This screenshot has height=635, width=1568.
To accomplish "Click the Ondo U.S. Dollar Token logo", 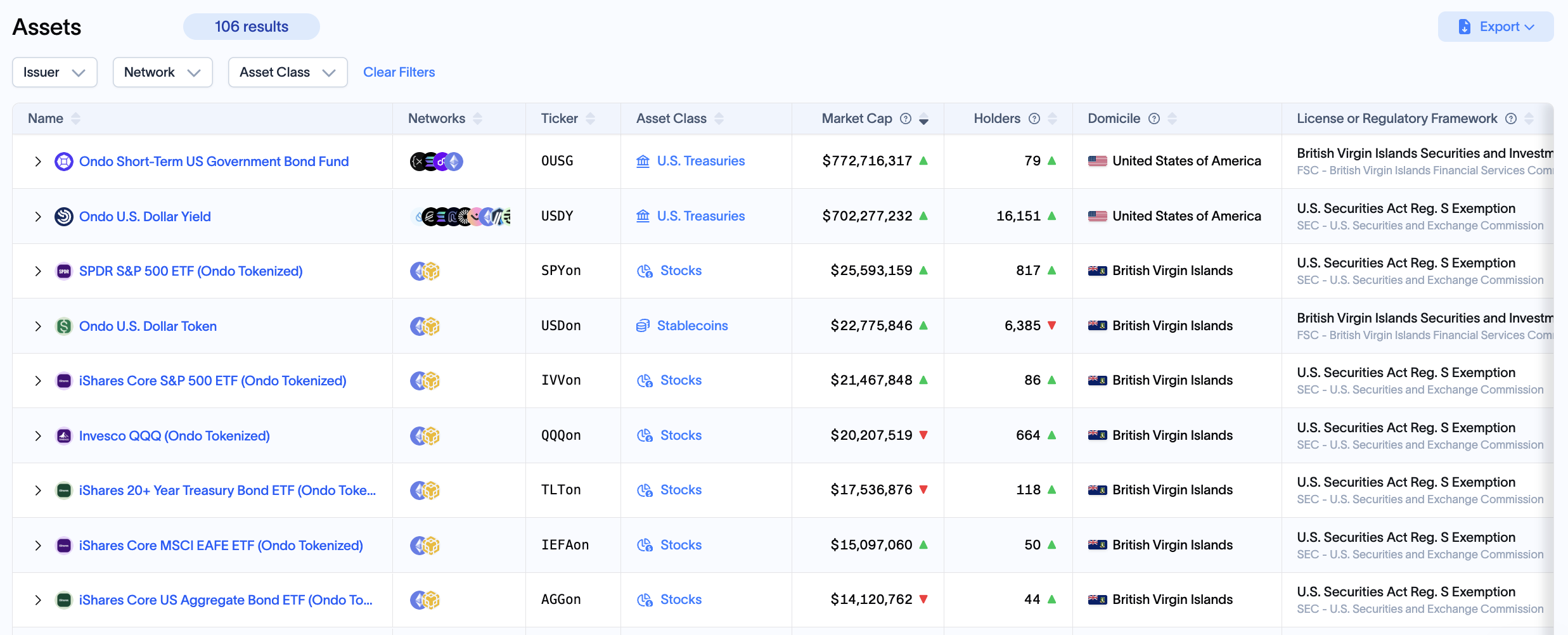I will tap(63, 326).
